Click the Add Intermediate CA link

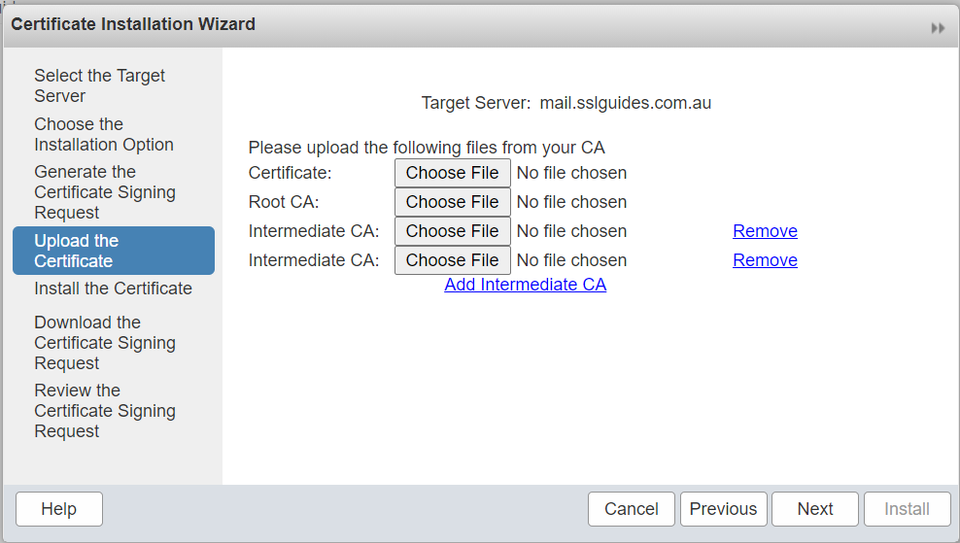pos(525,285)
